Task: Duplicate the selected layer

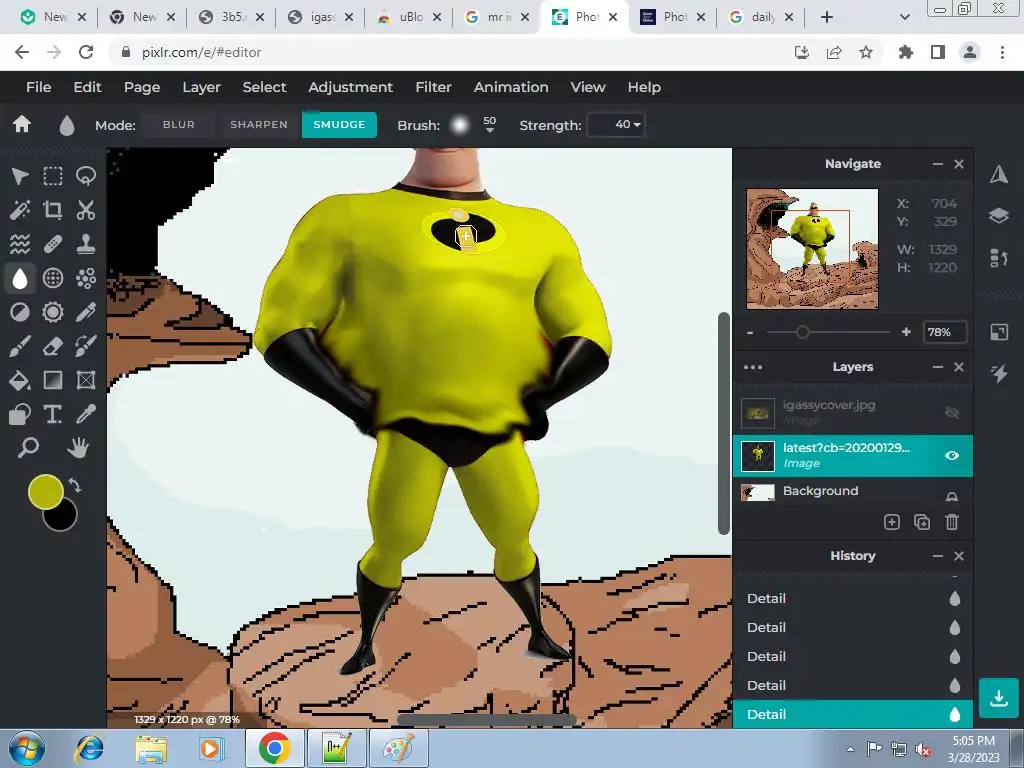Action: point(922,522)
